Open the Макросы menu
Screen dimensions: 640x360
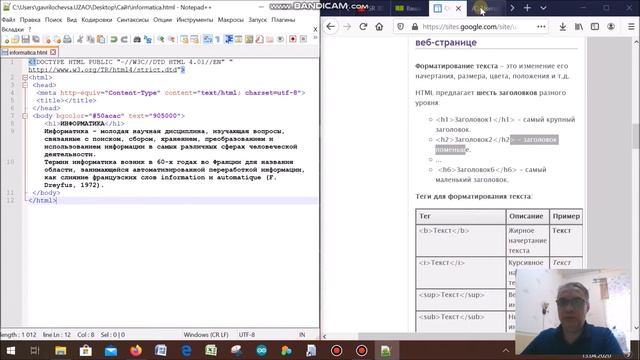coord(231,20)
